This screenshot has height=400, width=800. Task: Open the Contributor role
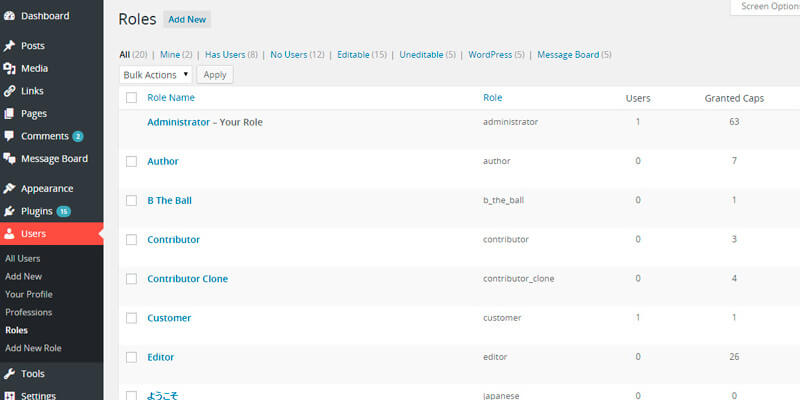coord(173,240)
